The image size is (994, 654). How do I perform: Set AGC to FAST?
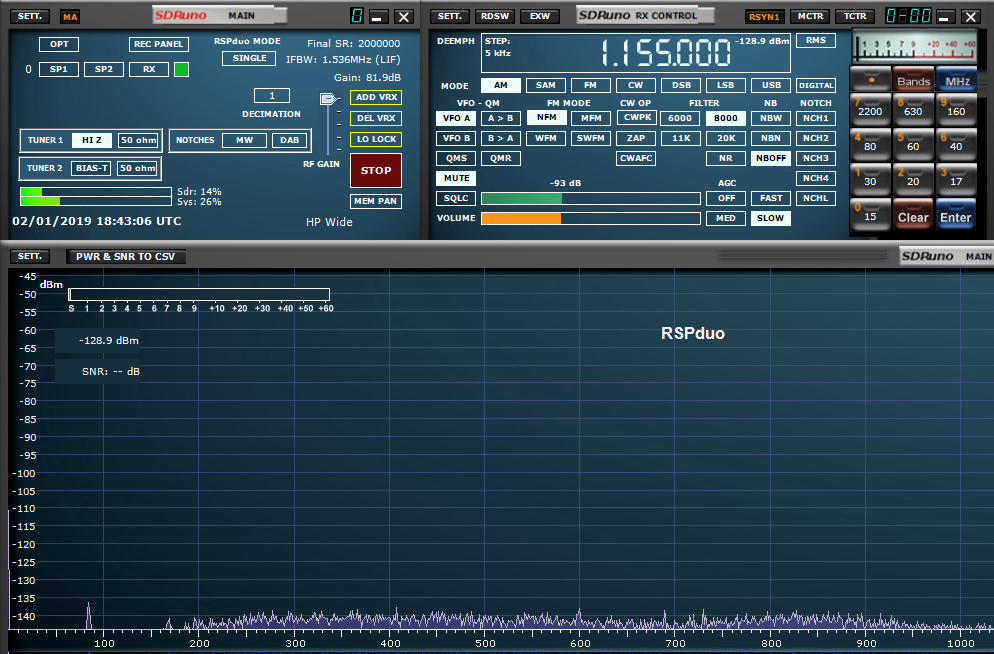coord(771,198)
